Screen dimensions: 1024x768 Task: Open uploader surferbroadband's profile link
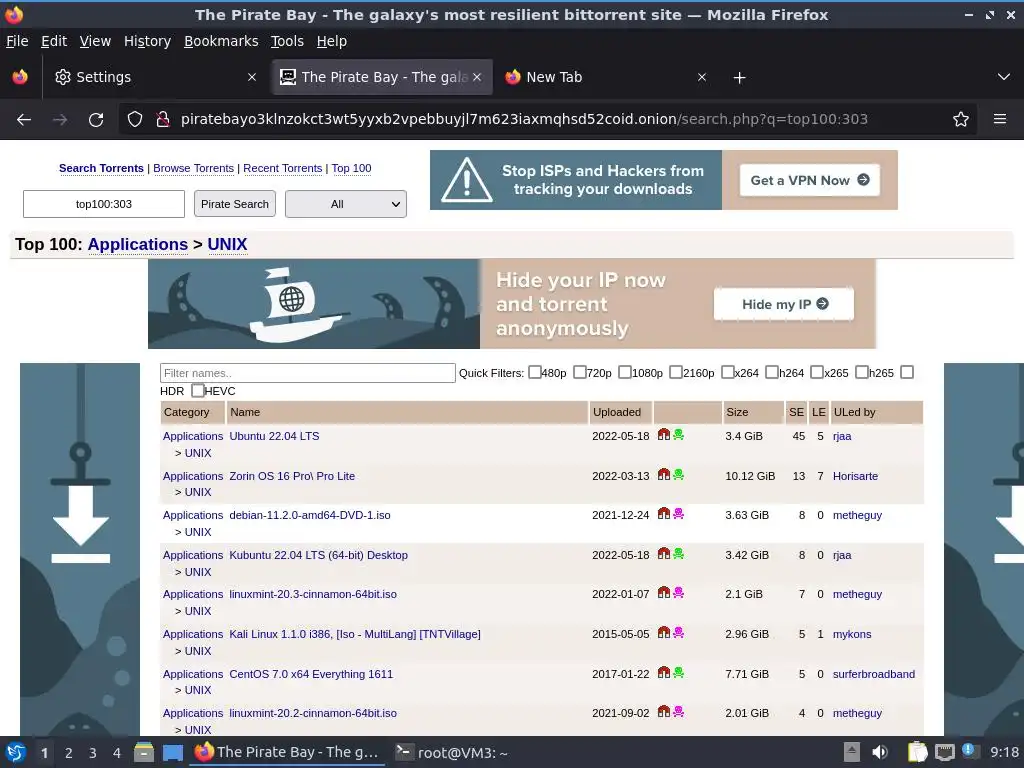point(874,674)
